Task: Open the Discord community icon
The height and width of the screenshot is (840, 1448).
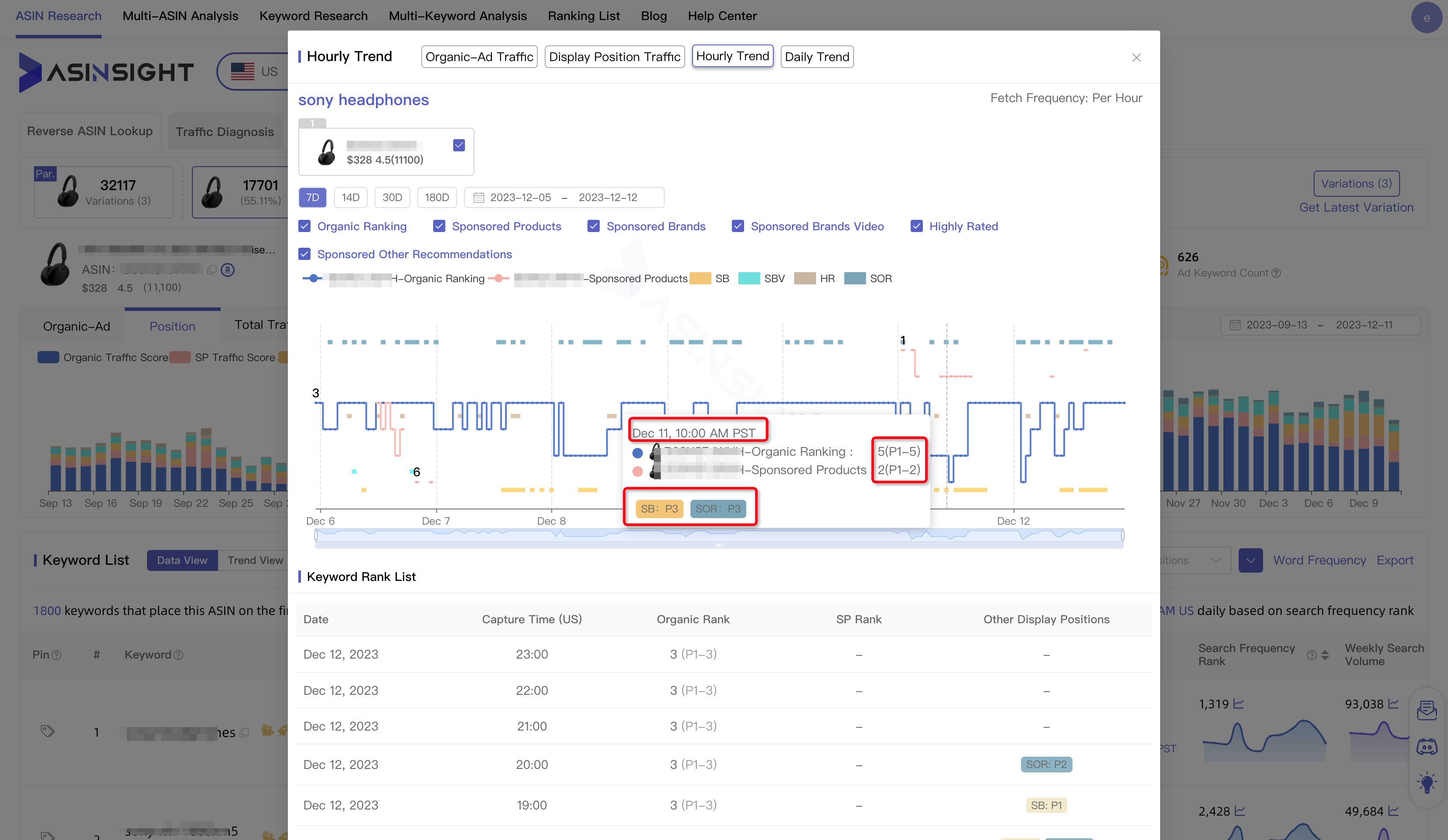Action: pos(1427,746)
